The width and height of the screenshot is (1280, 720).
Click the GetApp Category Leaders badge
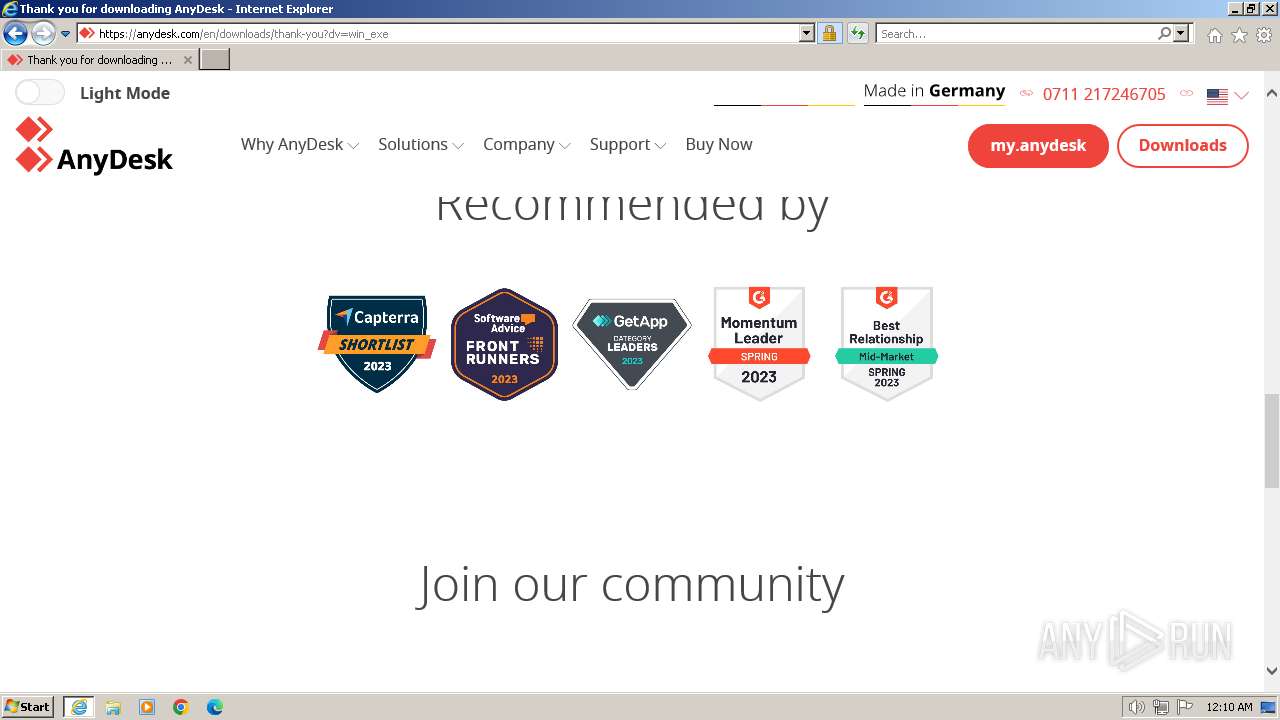click(632, 344)
